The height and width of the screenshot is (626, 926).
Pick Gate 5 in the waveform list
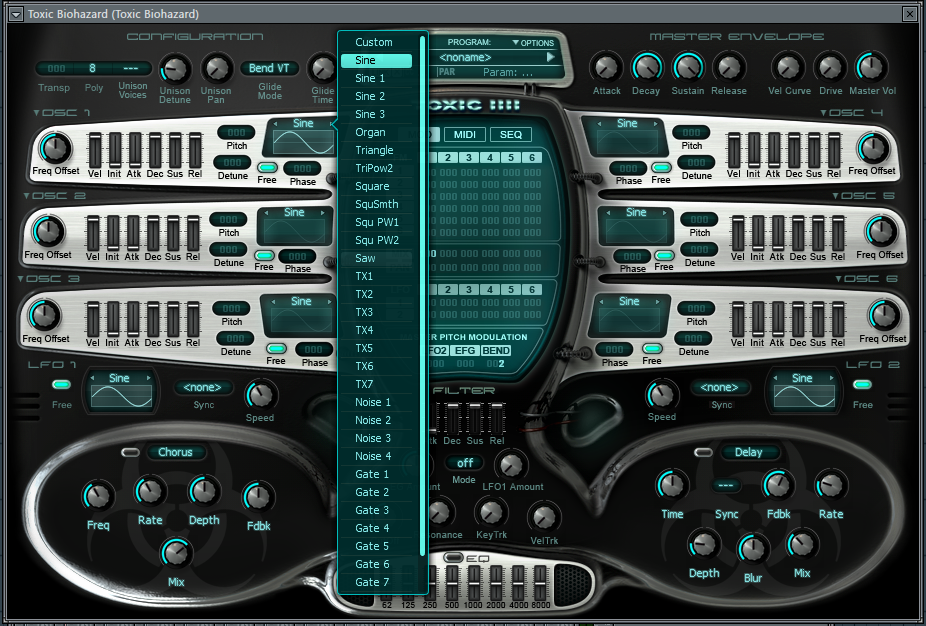(376, 546)
